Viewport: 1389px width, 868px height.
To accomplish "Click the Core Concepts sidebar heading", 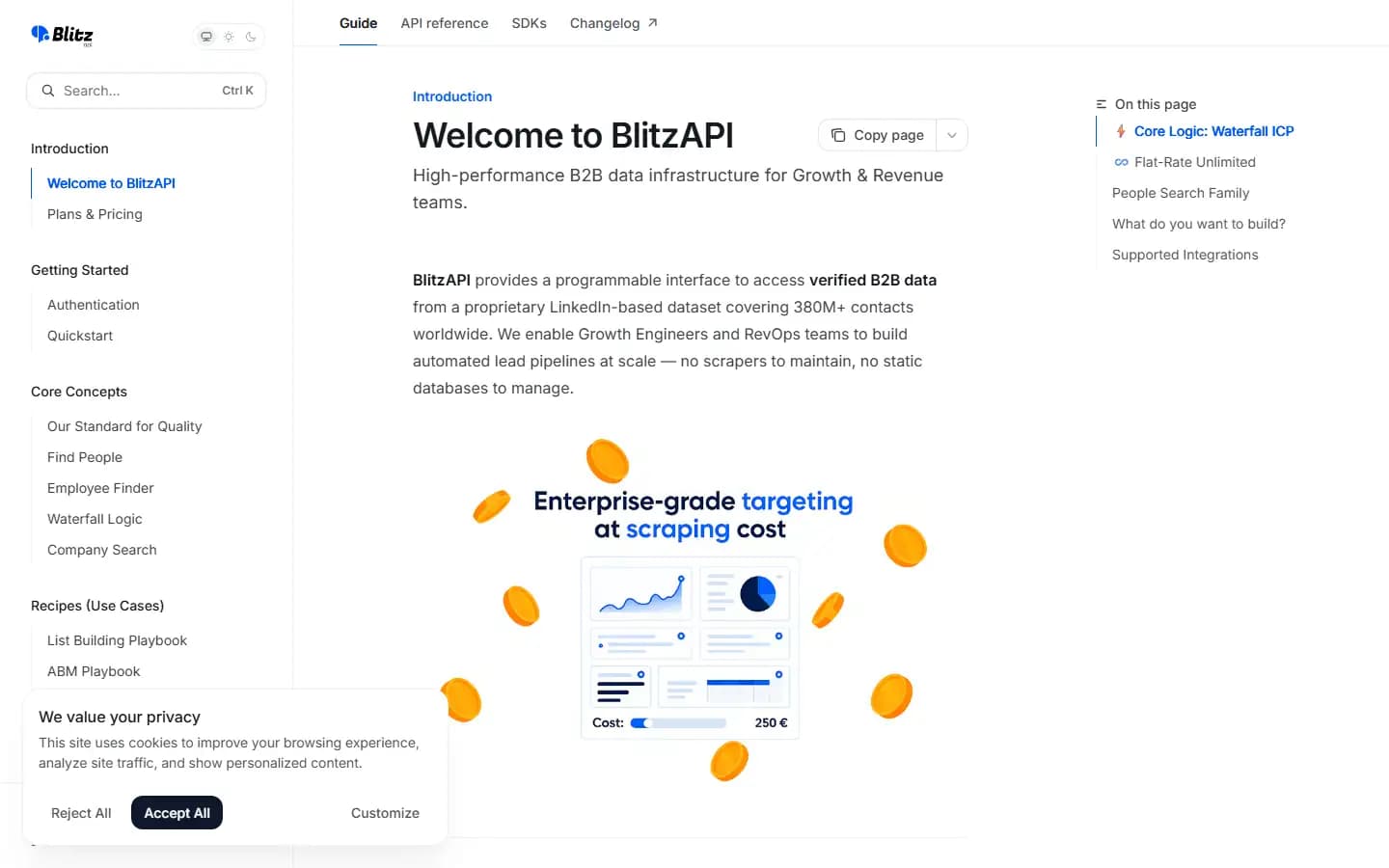I will point(79,392).
